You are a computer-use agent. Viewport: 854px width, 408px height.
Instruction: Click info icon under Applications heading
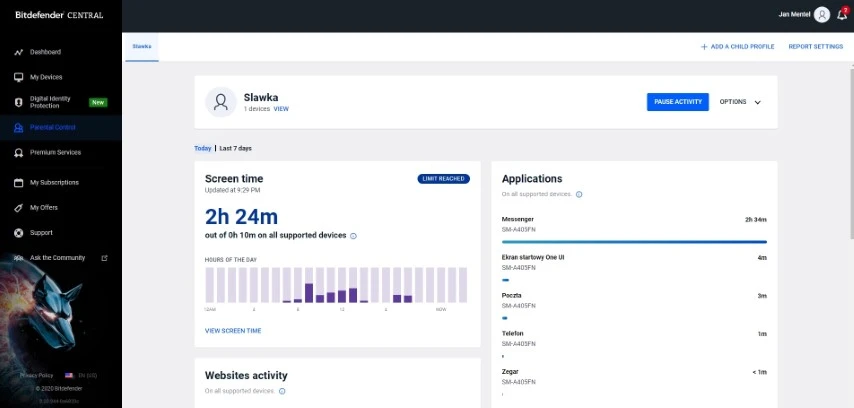point(579,194)
